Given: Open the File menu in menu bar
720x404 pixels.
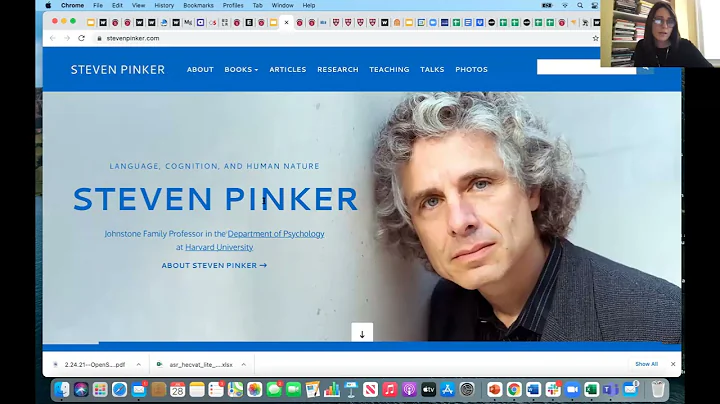Looking at the screenshot, I should 98,6.
